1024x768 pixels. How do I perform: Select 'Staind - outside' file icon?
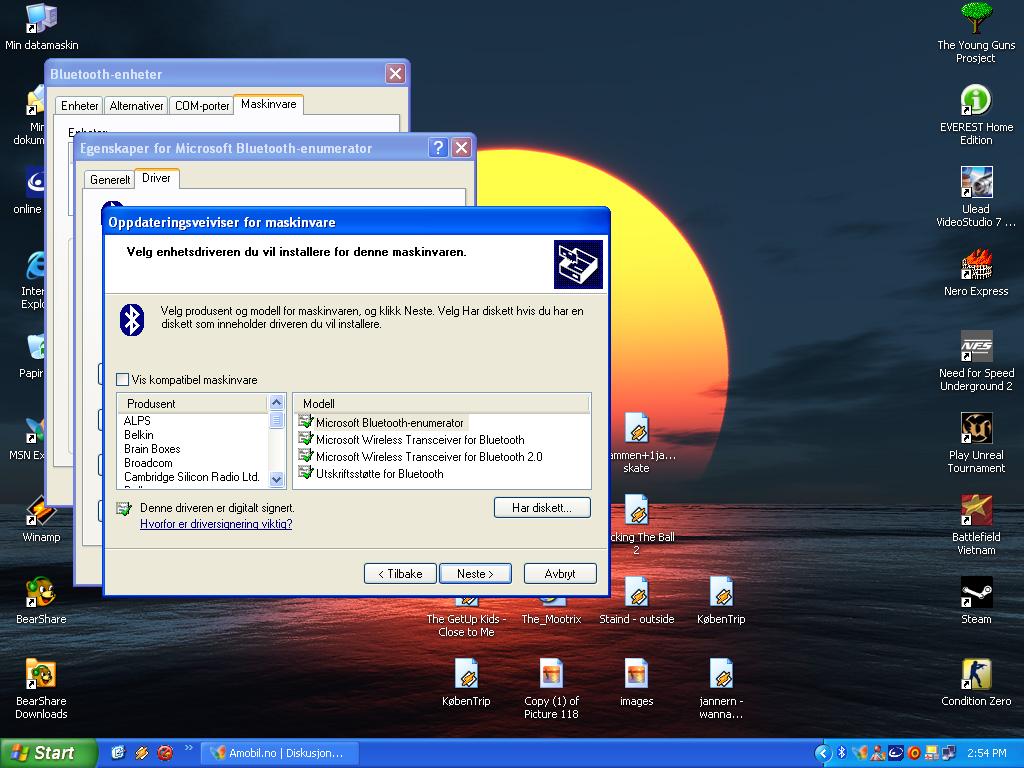click(x=637, y=600)
